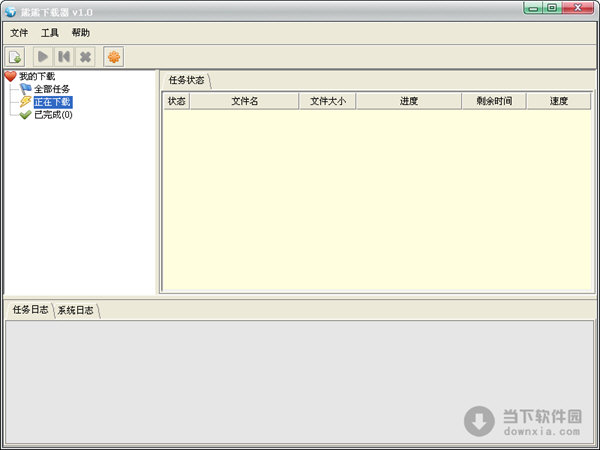Viewport: 600px width, 450px height.
Task: Click the new download task icon
Action: click(15, 57)
